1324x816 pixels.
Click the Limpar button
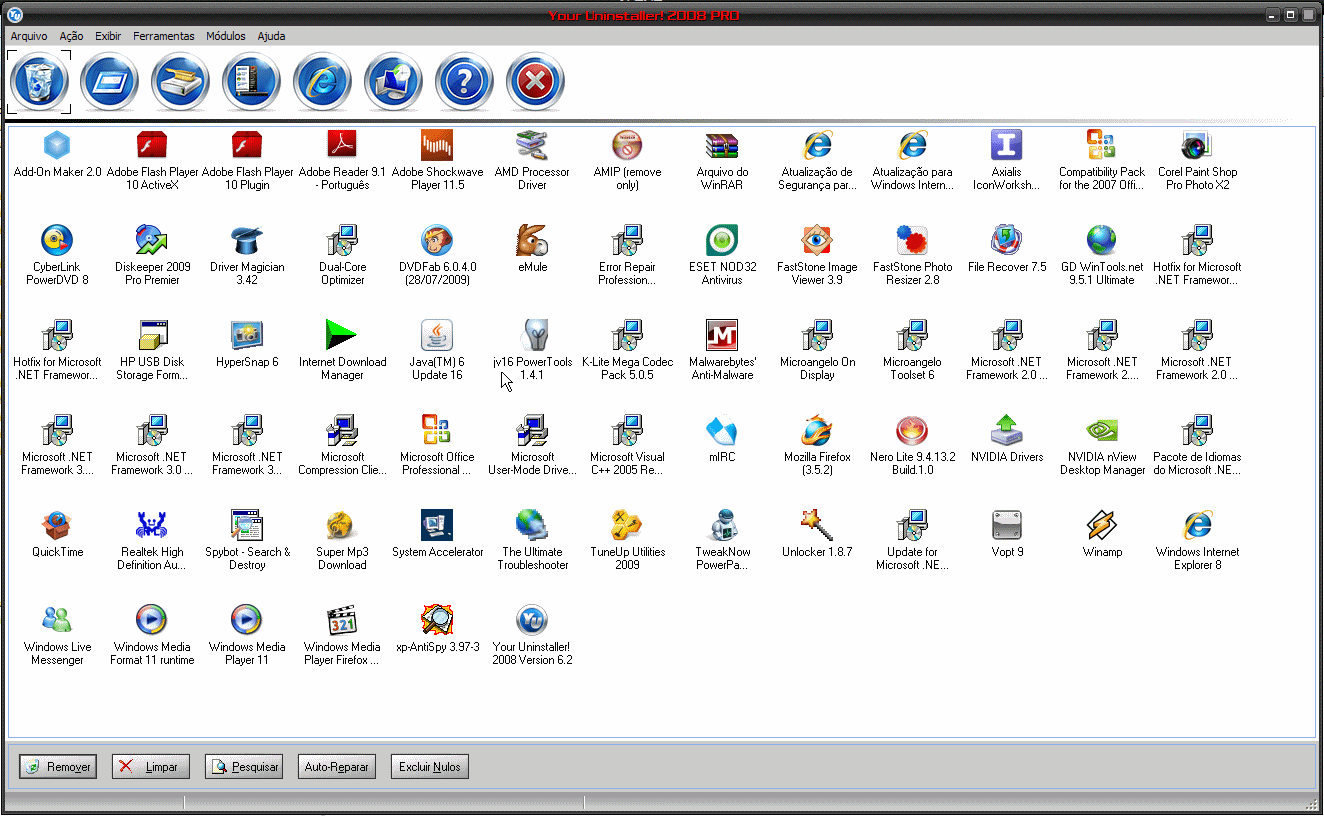[x=151, y=767]
